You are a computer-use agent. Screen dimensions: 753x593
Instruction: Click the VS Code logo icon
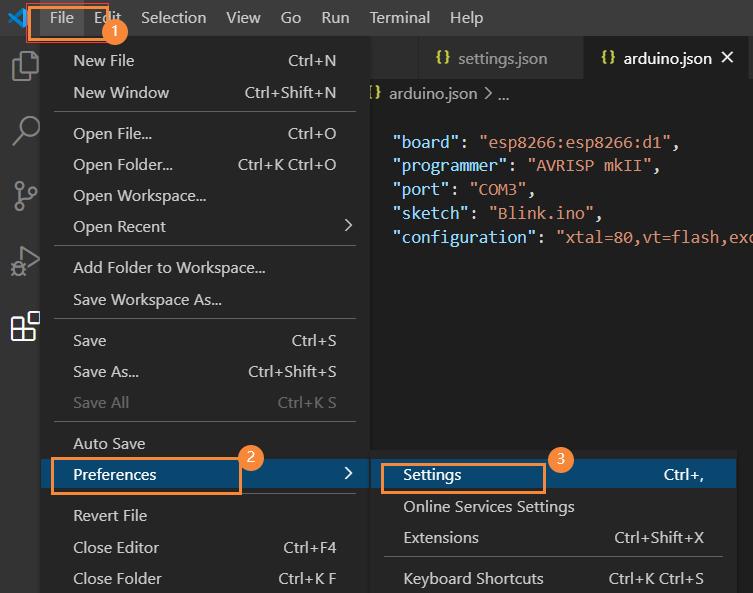click(17, 18)
